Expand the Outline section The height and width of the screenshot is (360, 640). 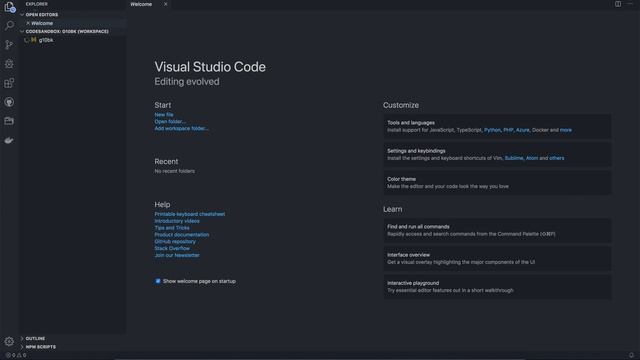(x=22, y=338)
